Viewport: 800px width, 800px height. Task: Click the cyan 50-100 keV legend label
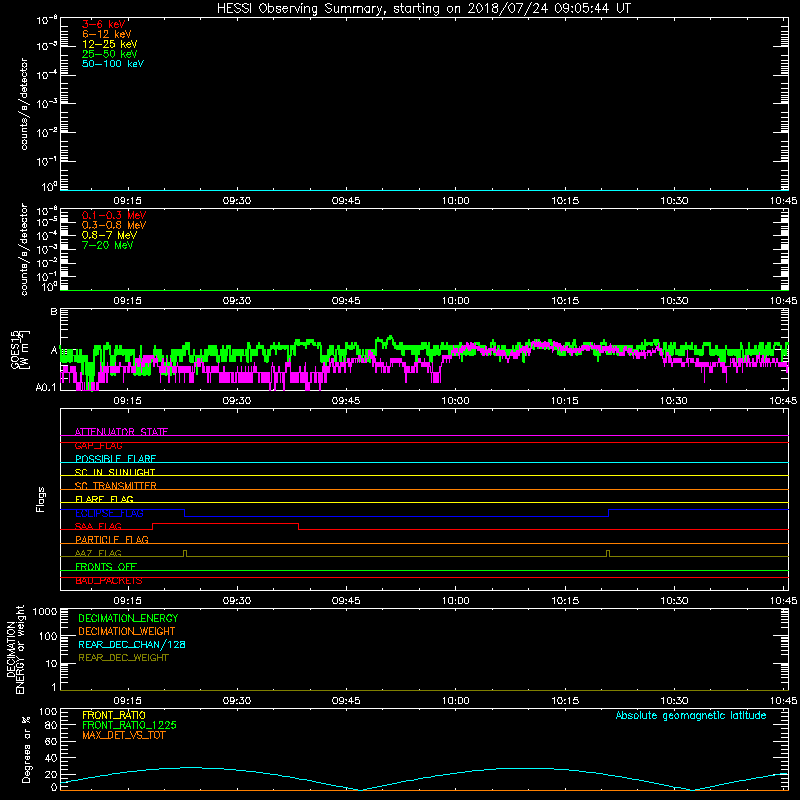(x=113, y=64)
